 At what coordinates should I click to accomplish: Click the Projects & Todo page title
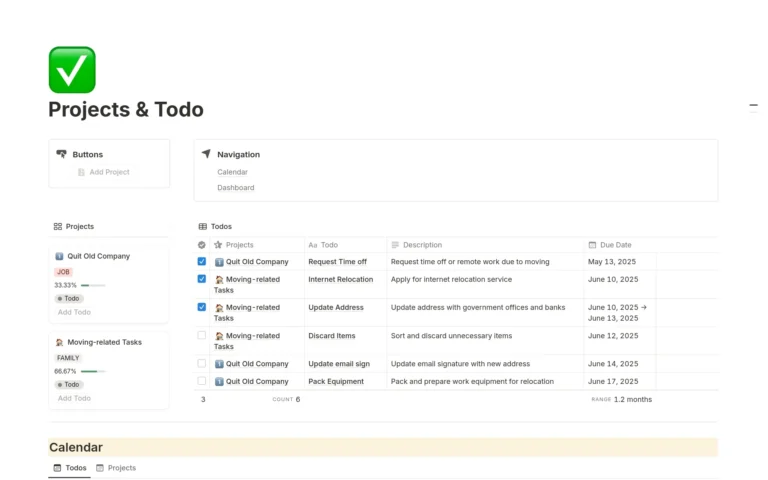126,109
